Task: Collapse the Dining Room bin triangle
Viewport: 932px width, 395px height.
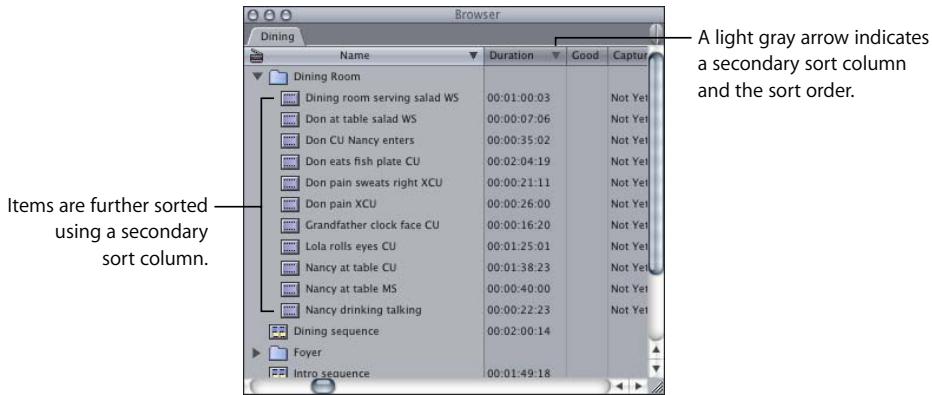Action: tap(257, 77)
